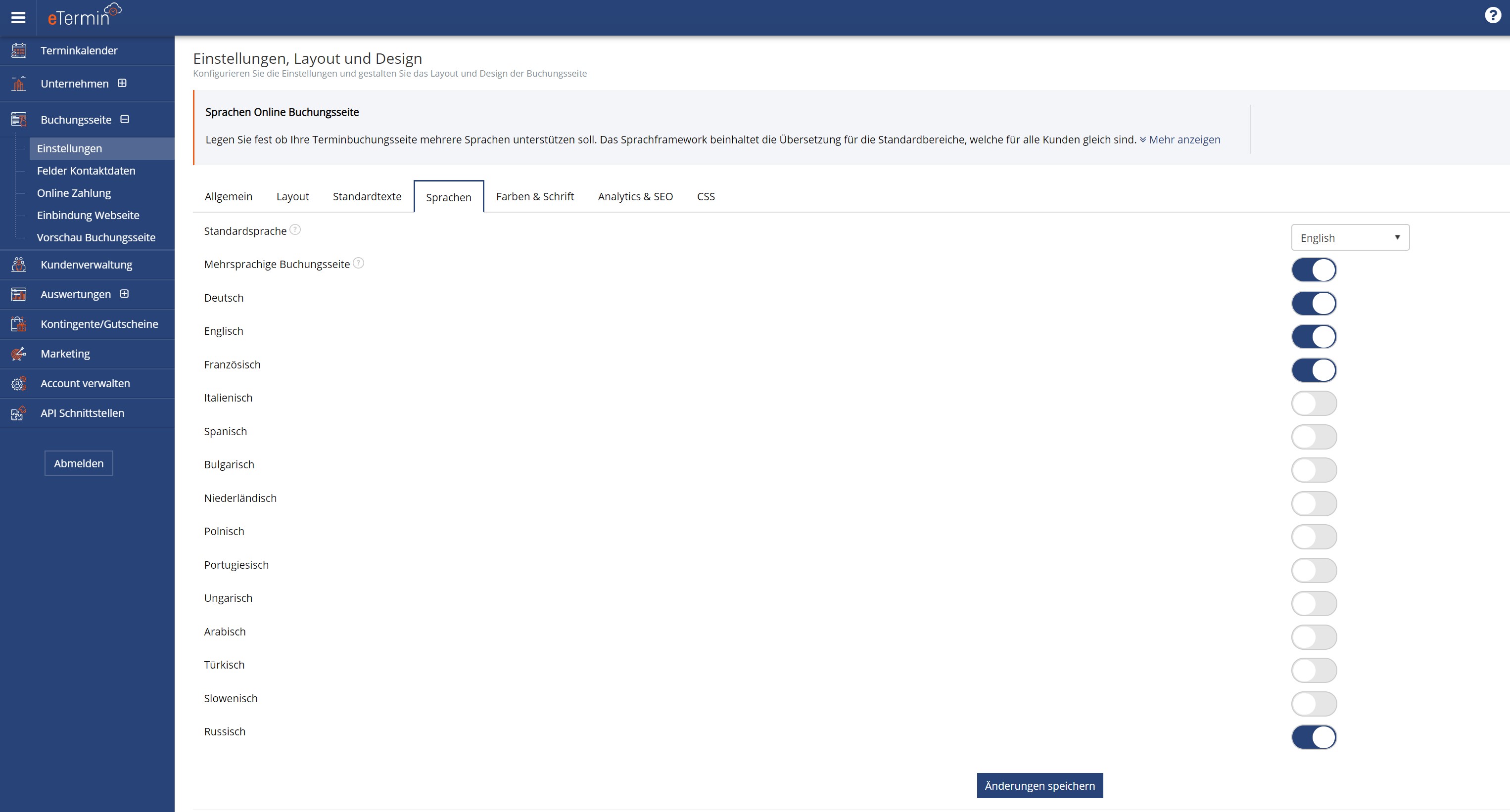Enable the Niederländisch language toggle
The image size is (1510, 812).
[1314, 504]
